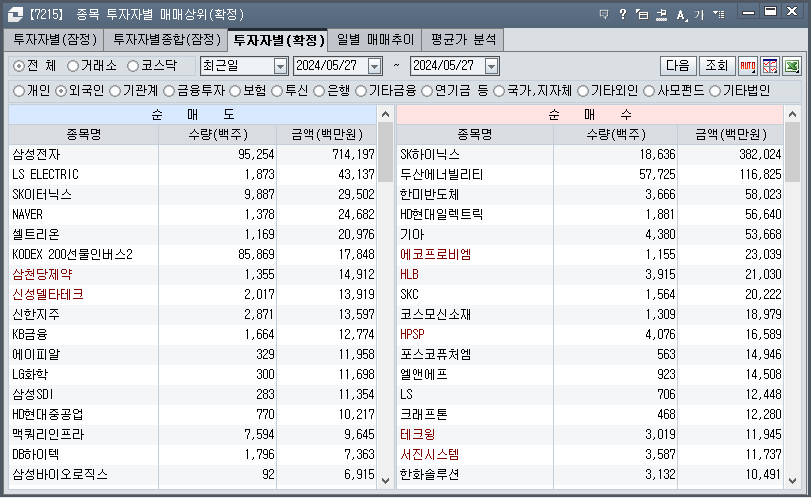Switch to 평균가 분석 tab

pyautogui.click(x=463, y=39)
